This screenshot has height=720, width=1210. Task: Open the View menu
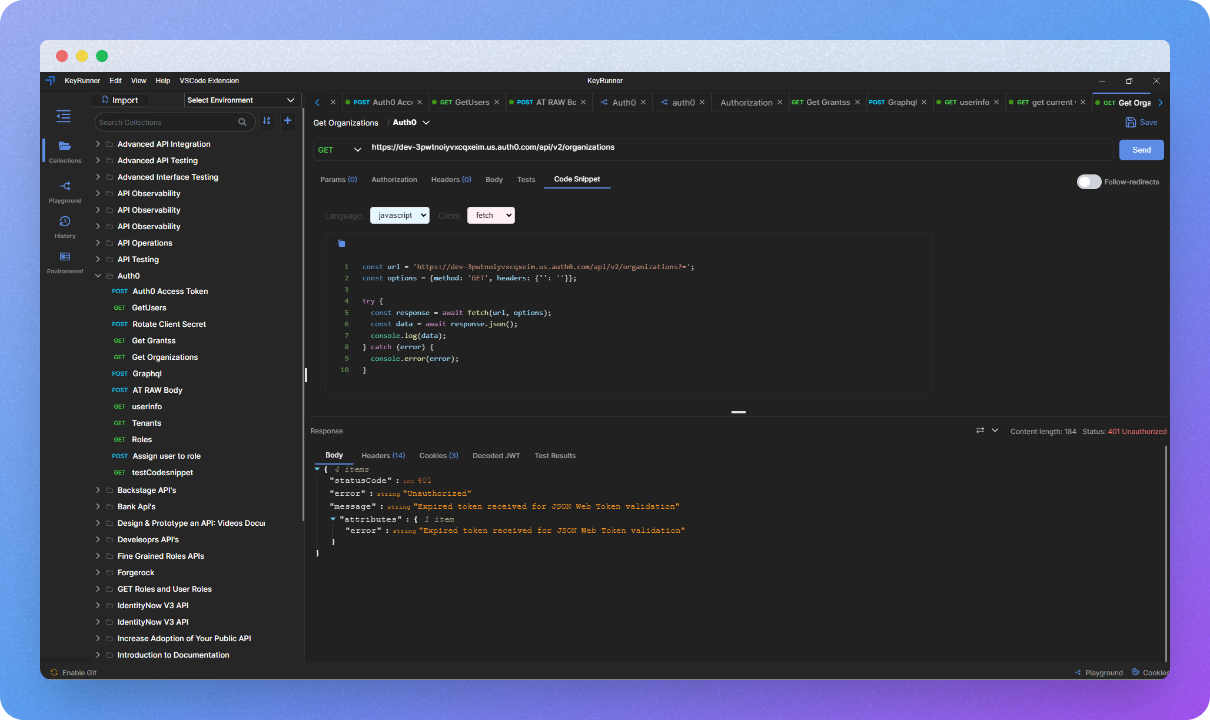[x=139, y=80]
